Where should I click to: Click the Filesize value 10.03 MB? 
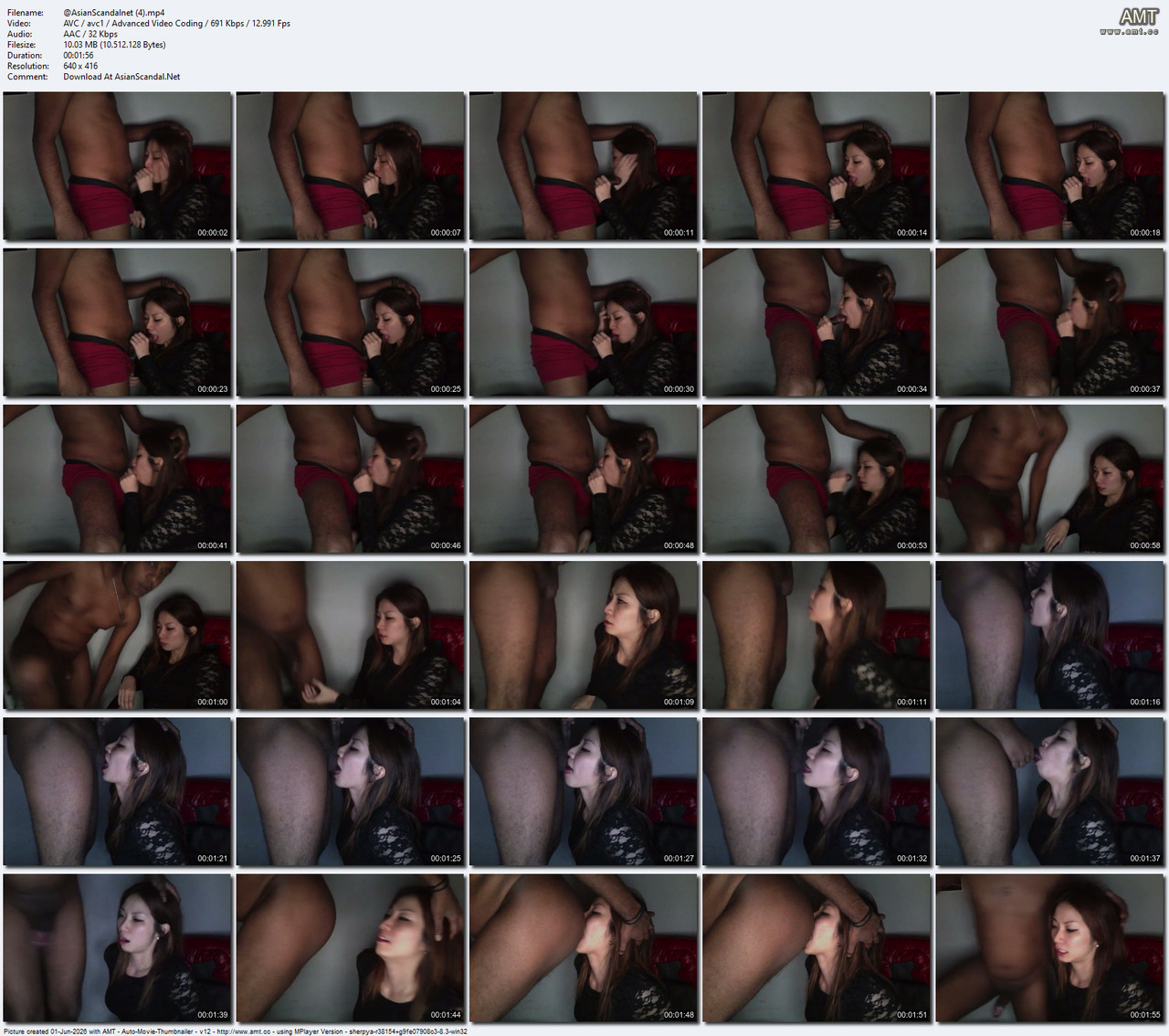click(114, 45)
